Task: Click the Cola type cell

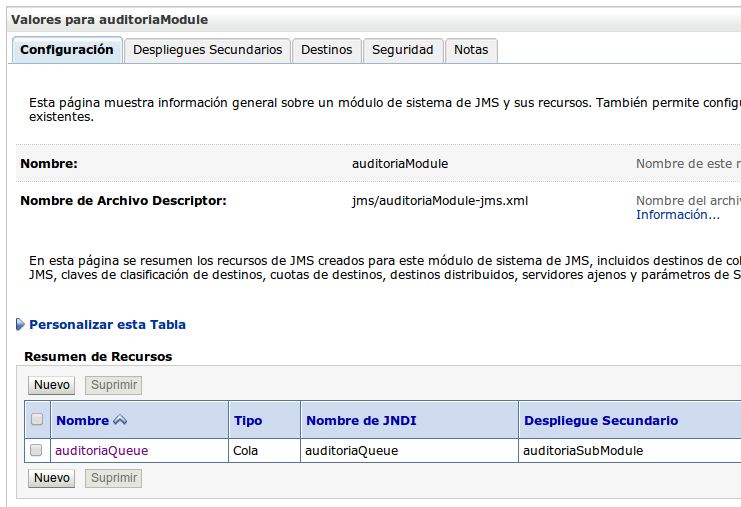Action: pos(265,451)
